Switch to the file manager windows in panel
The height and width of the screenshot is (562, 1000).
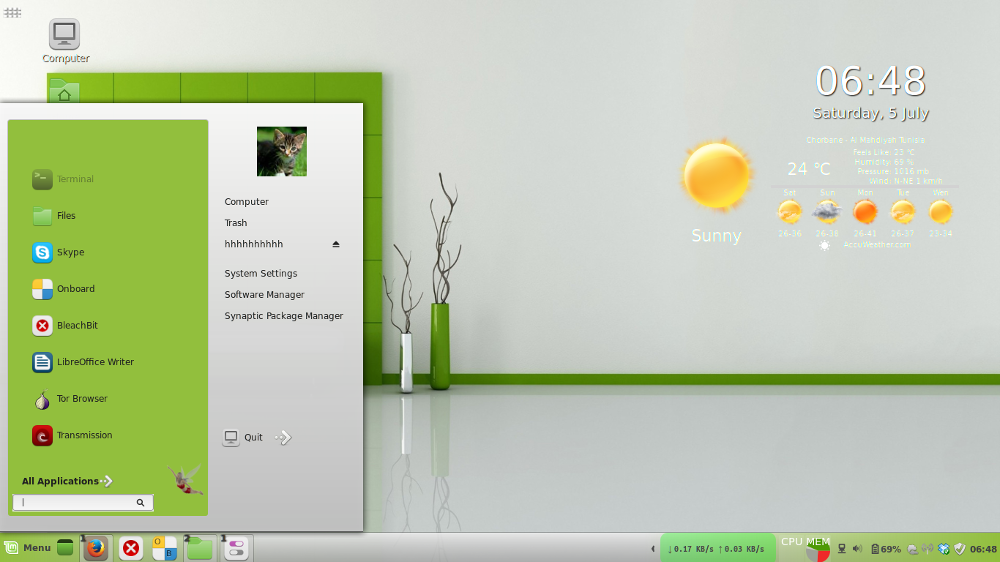click(200, 548)
